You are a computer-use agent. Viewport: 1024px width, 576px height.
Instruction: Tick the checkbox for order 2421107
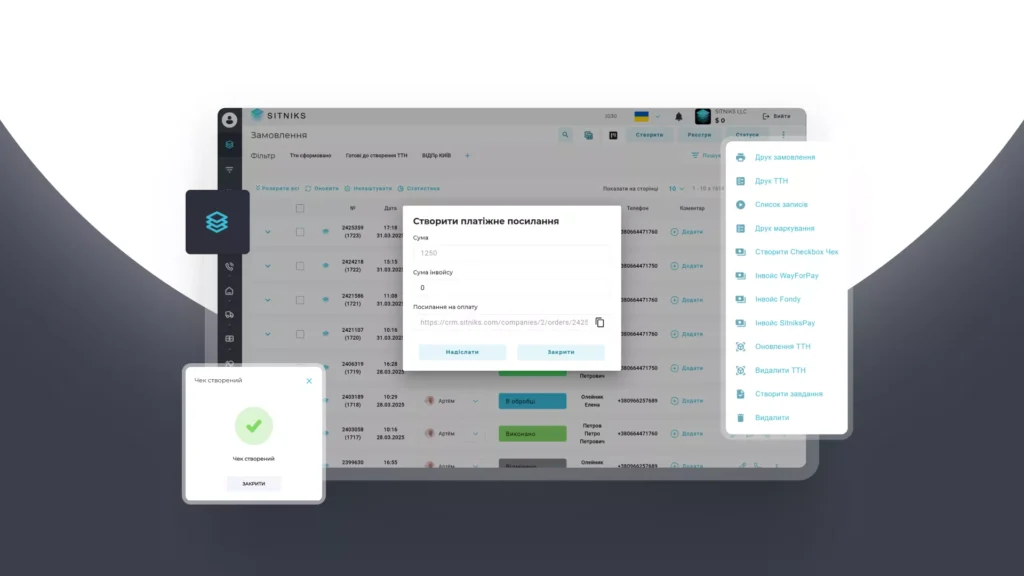tap(300, 334)
